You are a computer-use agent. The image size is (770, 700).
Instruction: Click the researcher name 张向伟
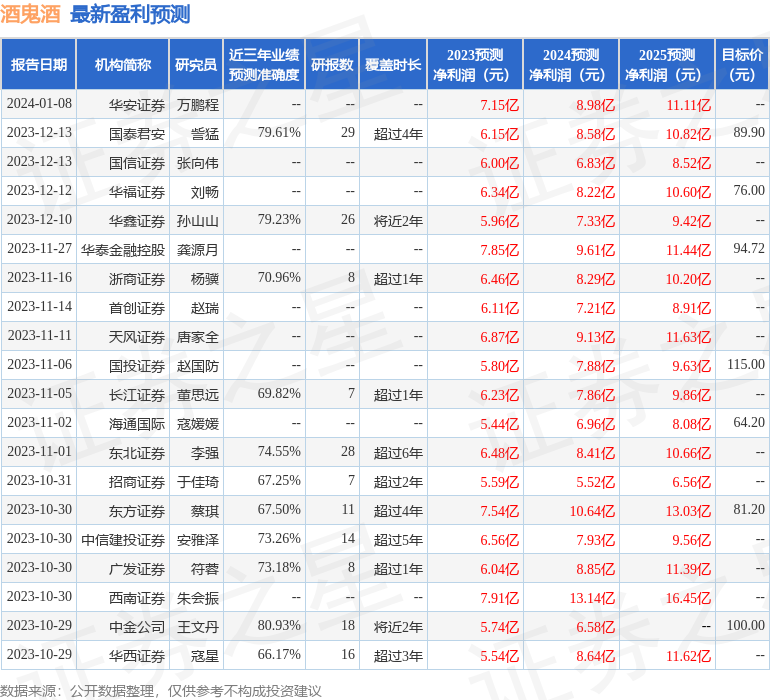tap(198, 163)
